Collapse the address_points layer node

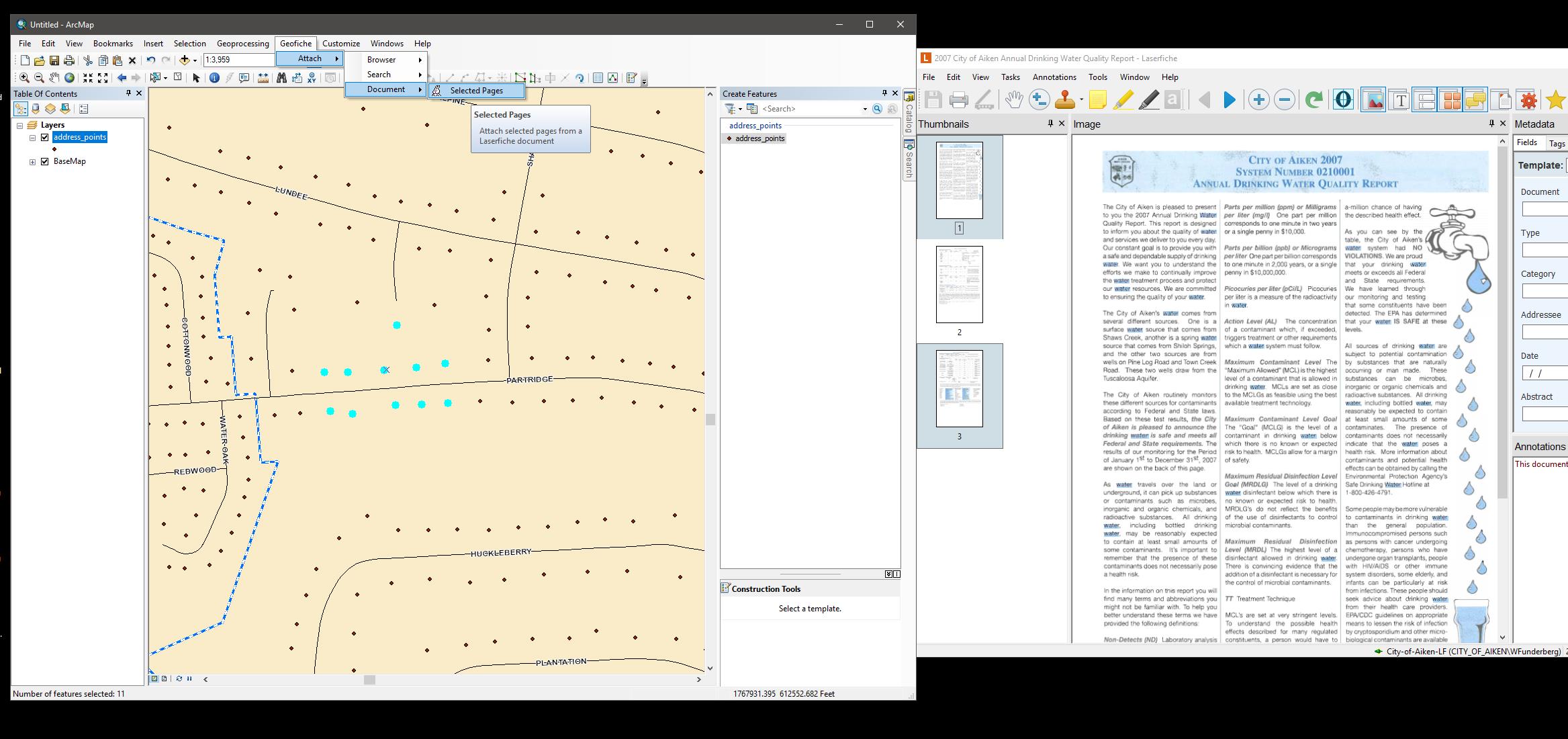click(x=32, y=137)
